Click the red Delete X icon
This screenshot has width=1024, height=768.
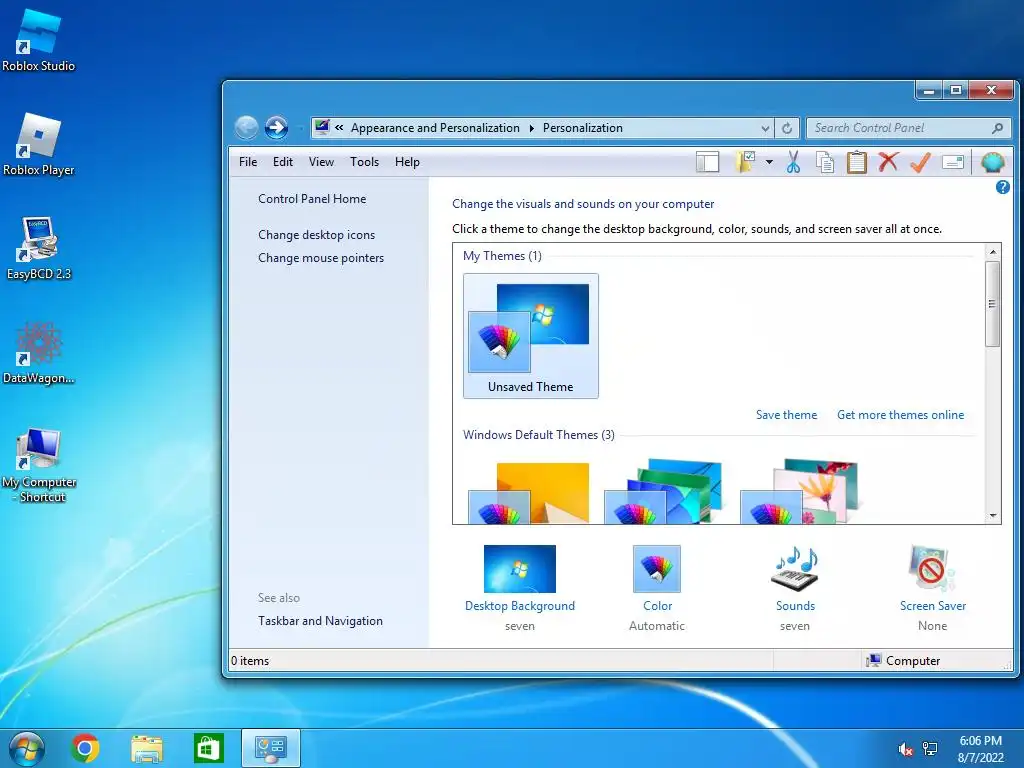[x=888, y=161]
